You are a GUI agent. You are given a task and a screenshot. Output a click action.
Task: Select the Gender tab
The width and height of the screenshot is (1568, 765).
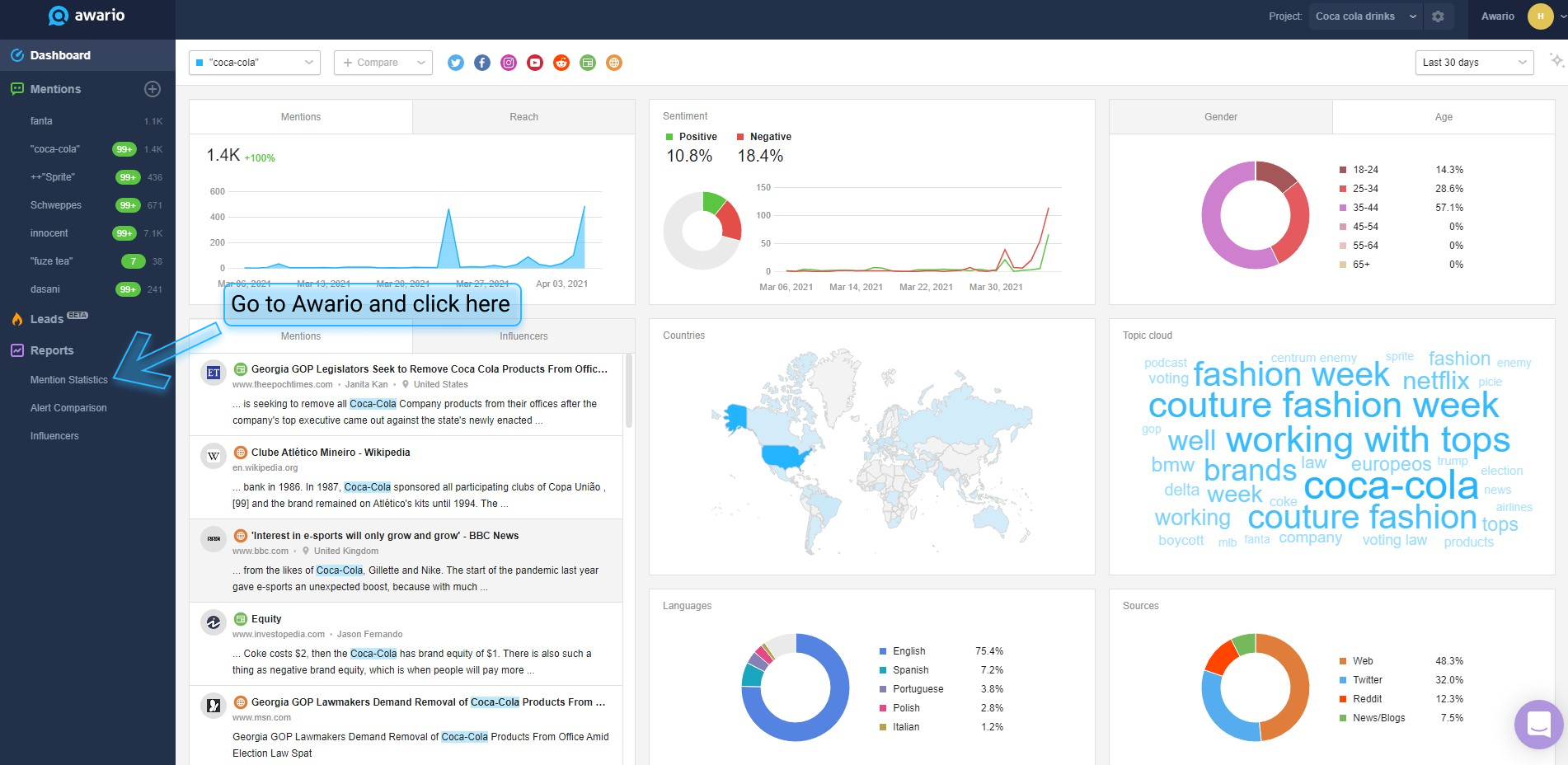(x=1221, y=117)
